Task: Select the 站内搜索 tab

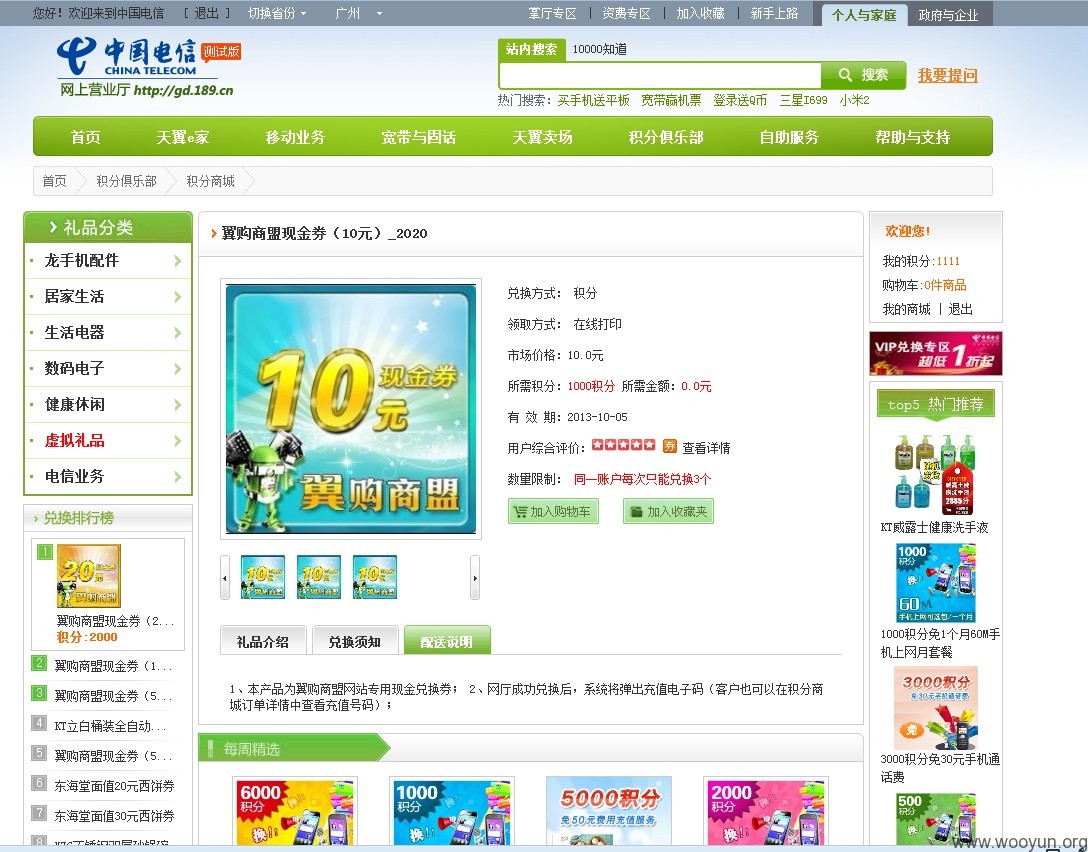Action: [531, 49]
